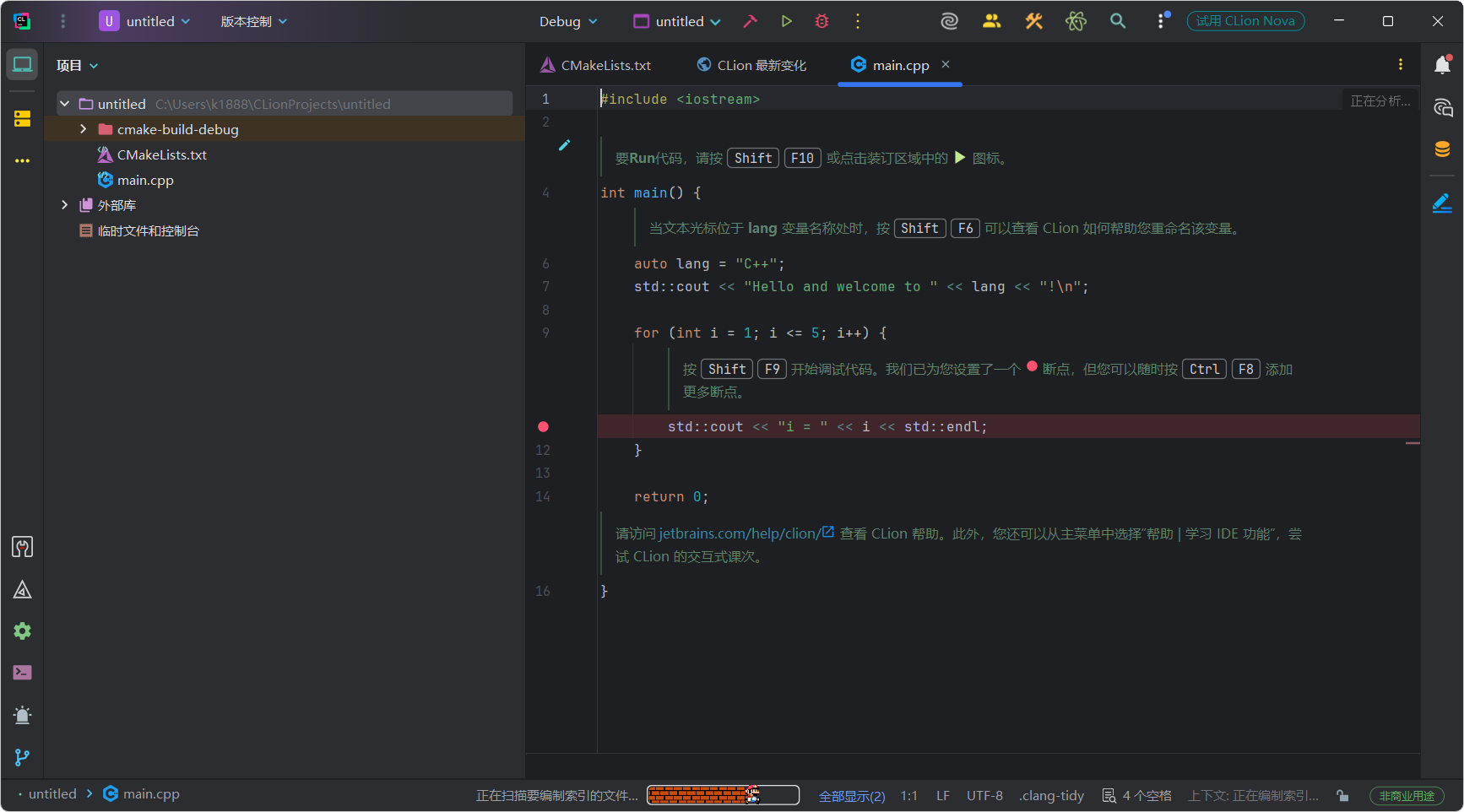Click the vertical dots next to CLion logo
This screenshot has width=1464, height=812.
(x=62, y=21)
